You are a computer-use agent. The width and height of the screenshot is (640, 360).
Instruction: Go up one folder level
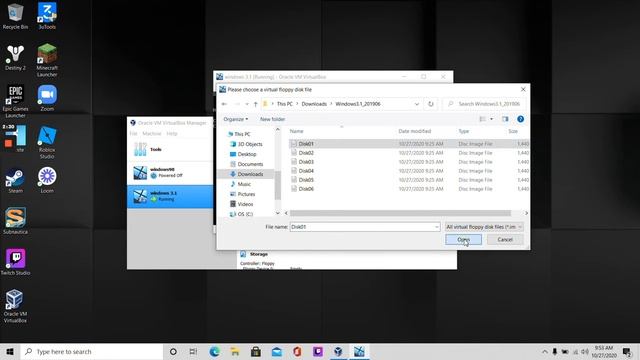click(x=256, y=104)
